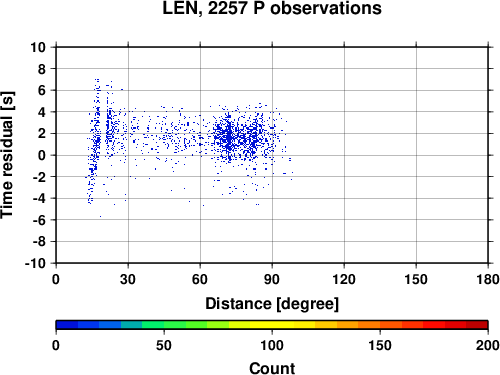Click the dense data cluster near 72 degrees
This screenshot has width=500, height=375.
click(x=229, y=137)
